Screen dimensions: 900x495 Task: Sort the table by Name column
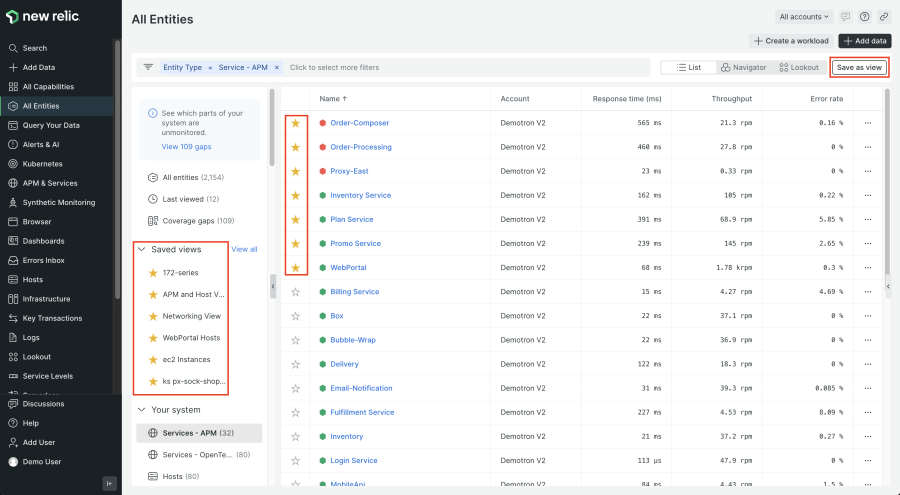click(x=333, y=99)
